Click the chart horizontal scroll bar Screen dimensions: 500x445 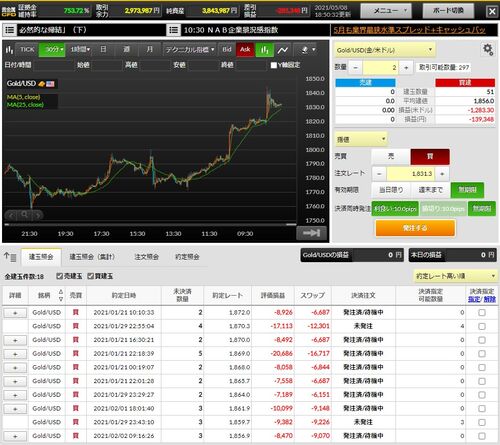pos(150,225)
